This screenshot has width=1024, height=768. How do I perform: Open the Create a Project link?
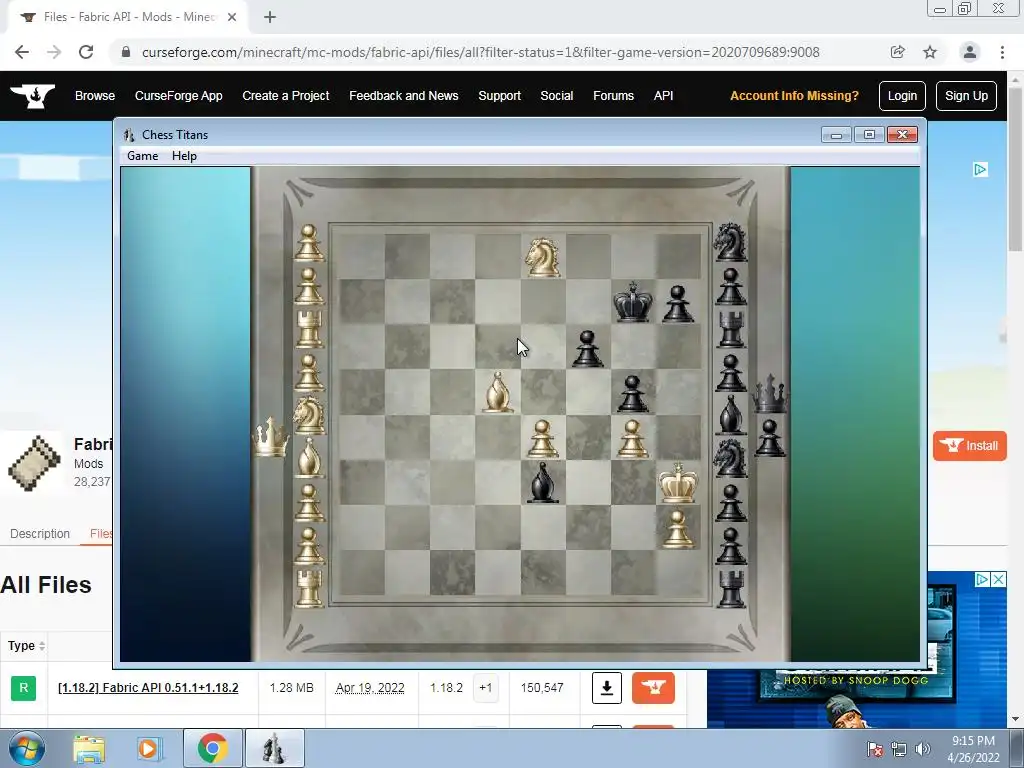click(285, 96)
